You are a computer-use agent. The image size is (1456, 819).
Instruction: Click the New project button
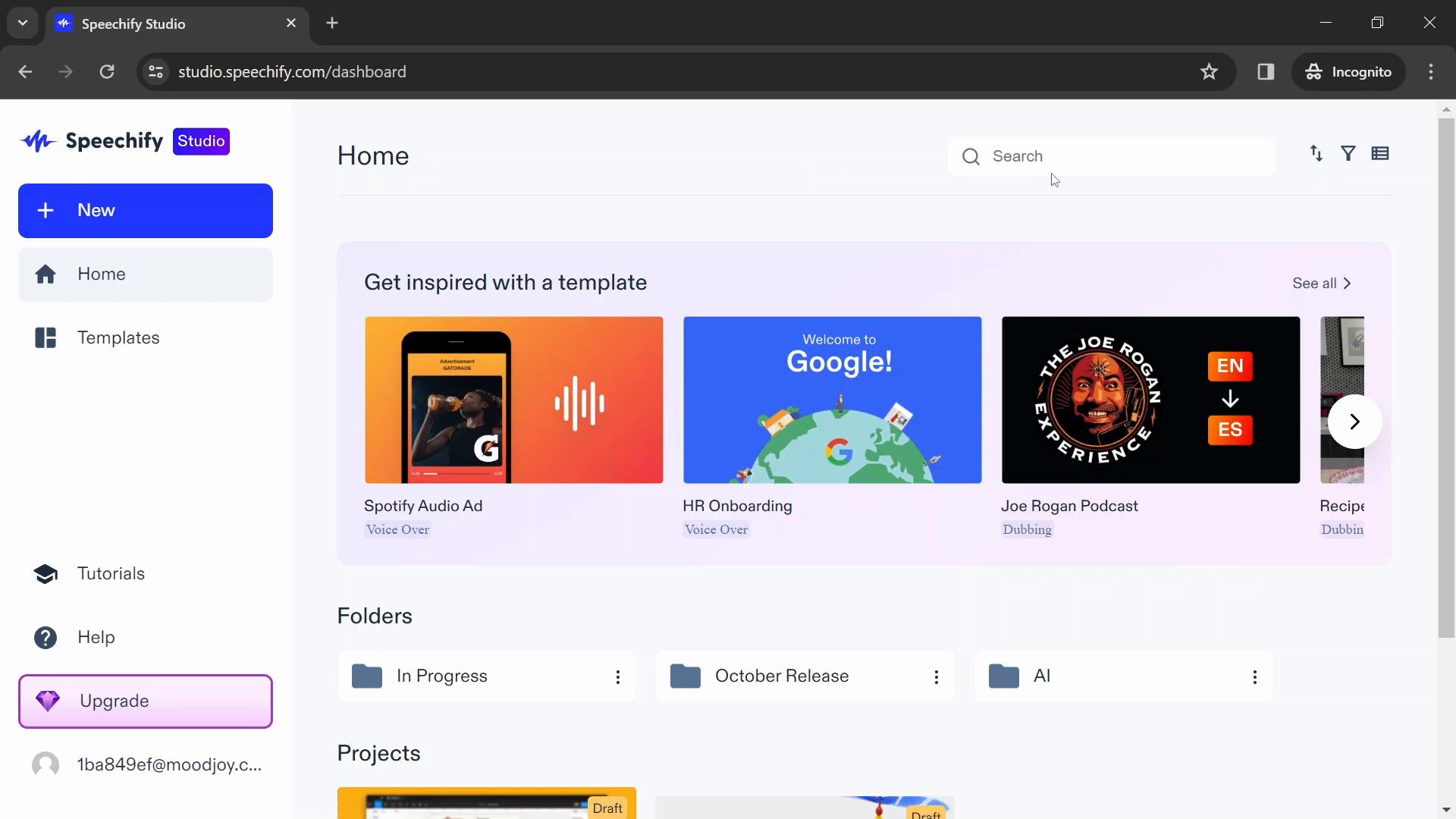coord(146,211)
